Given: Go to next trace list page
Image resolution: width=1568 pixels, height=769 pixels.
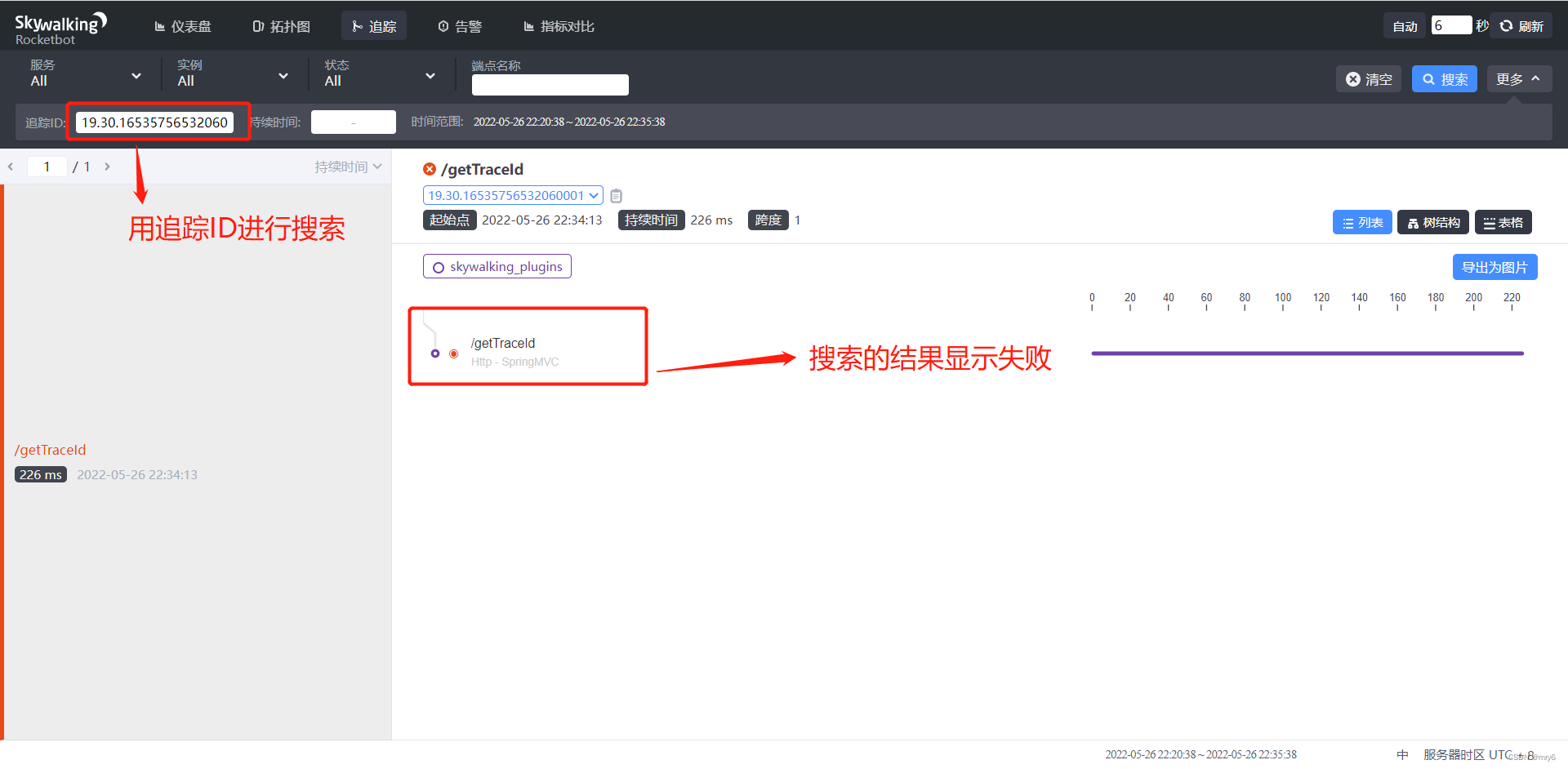Looking at the screenshot, I should [107, 167].
